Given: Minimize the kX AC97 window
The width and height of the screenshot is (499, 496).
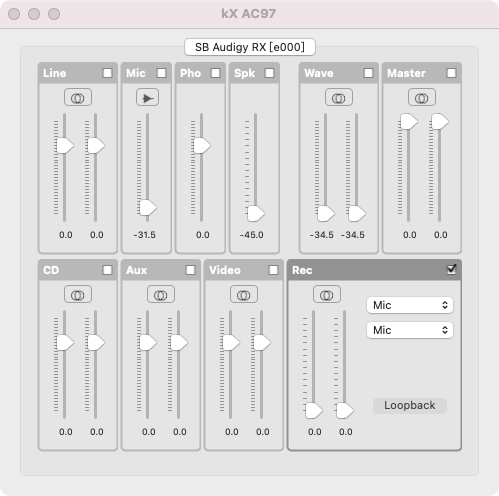Looking at the screenshot, I should 34,14.
